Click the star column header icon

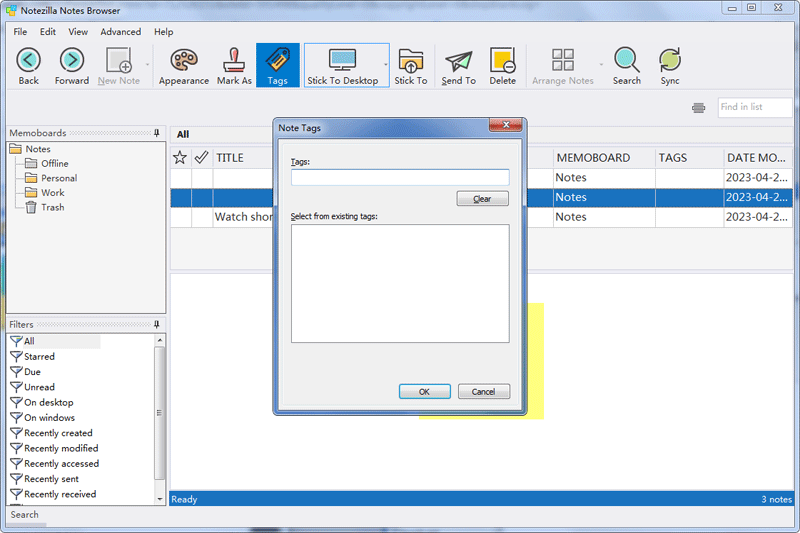coord(180,158)
